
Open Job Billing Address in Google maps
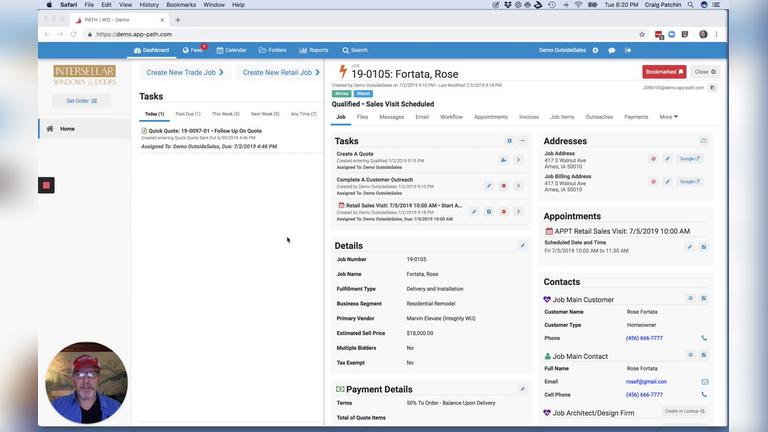tap(690, 182)
